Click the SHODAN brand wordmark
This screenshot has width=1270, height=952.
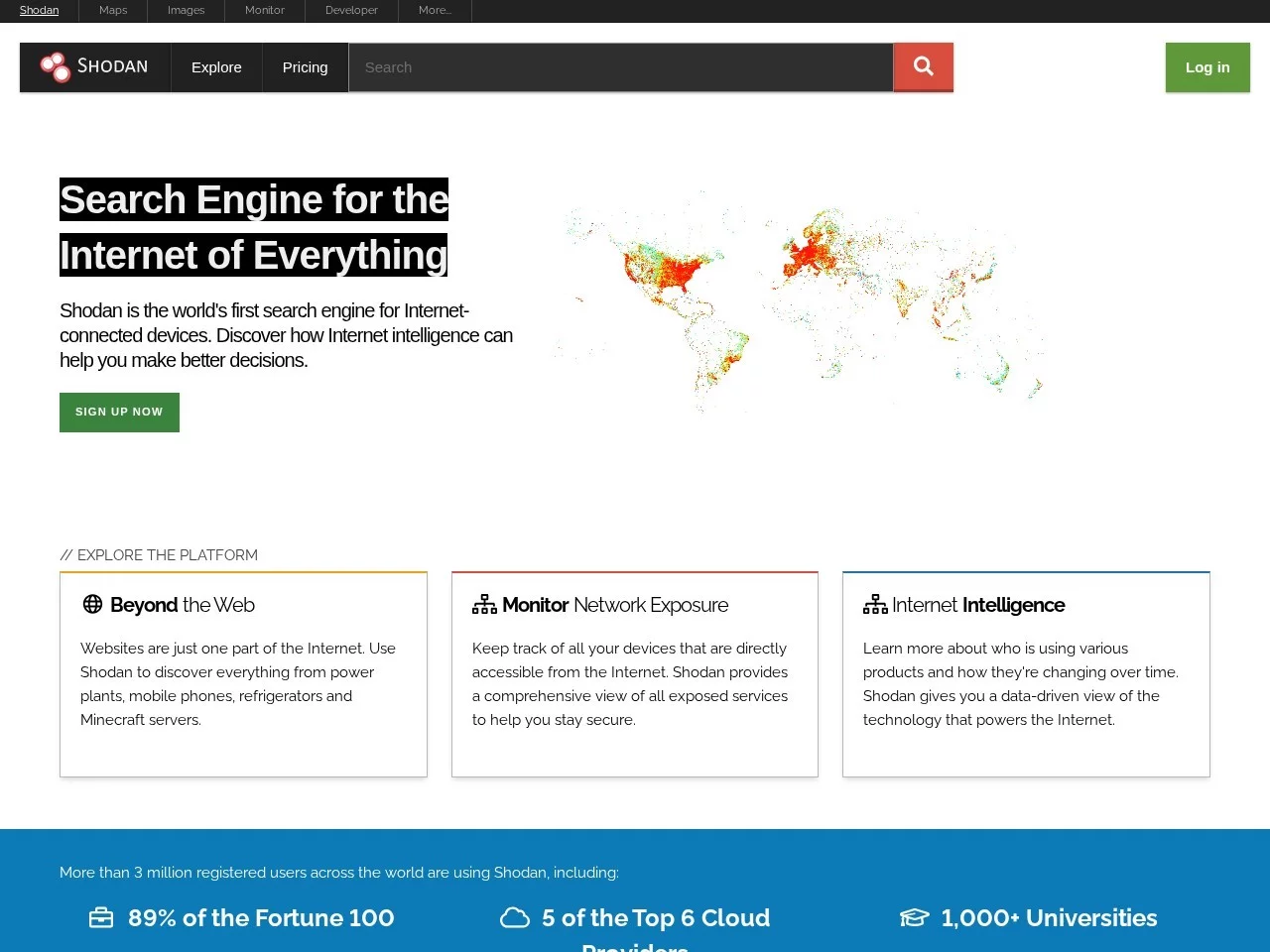tap(112, 66)
